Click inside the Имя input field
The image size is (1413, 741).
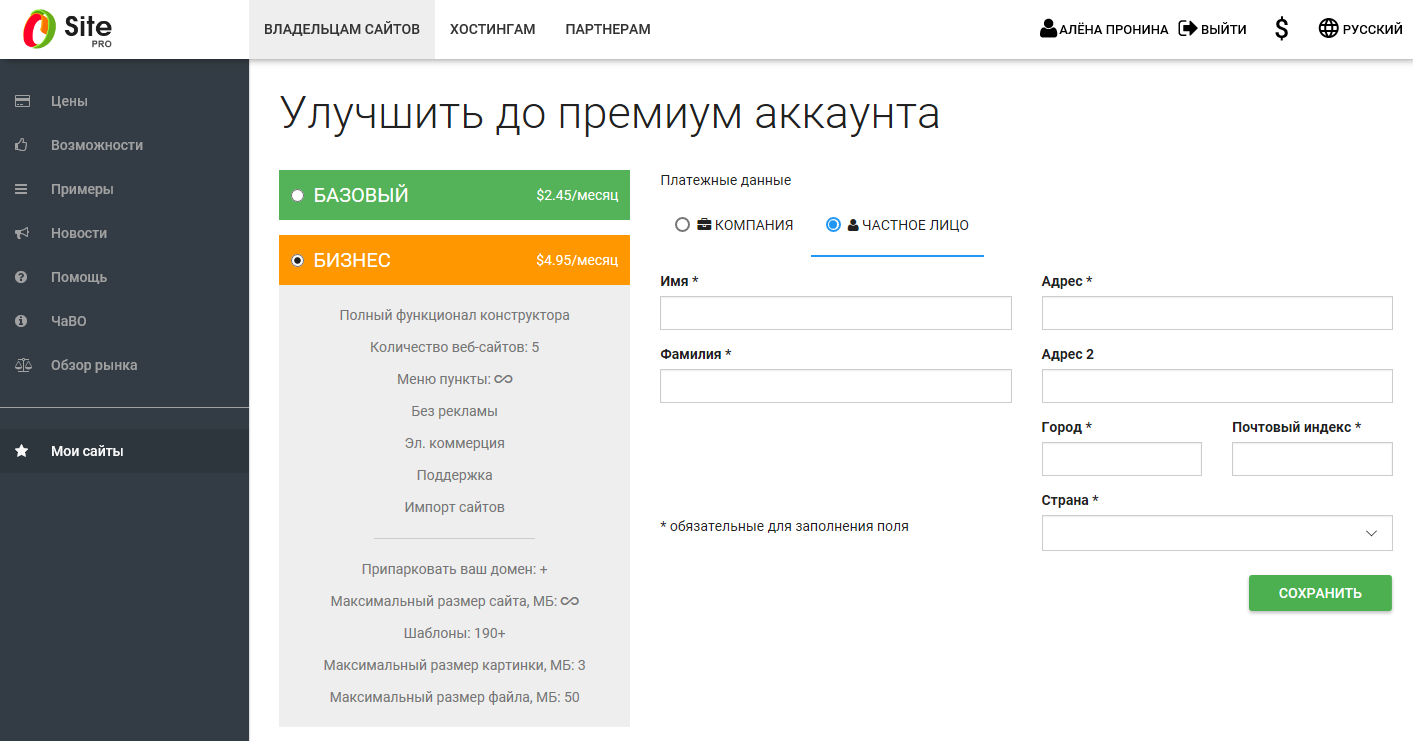(835, 312)
